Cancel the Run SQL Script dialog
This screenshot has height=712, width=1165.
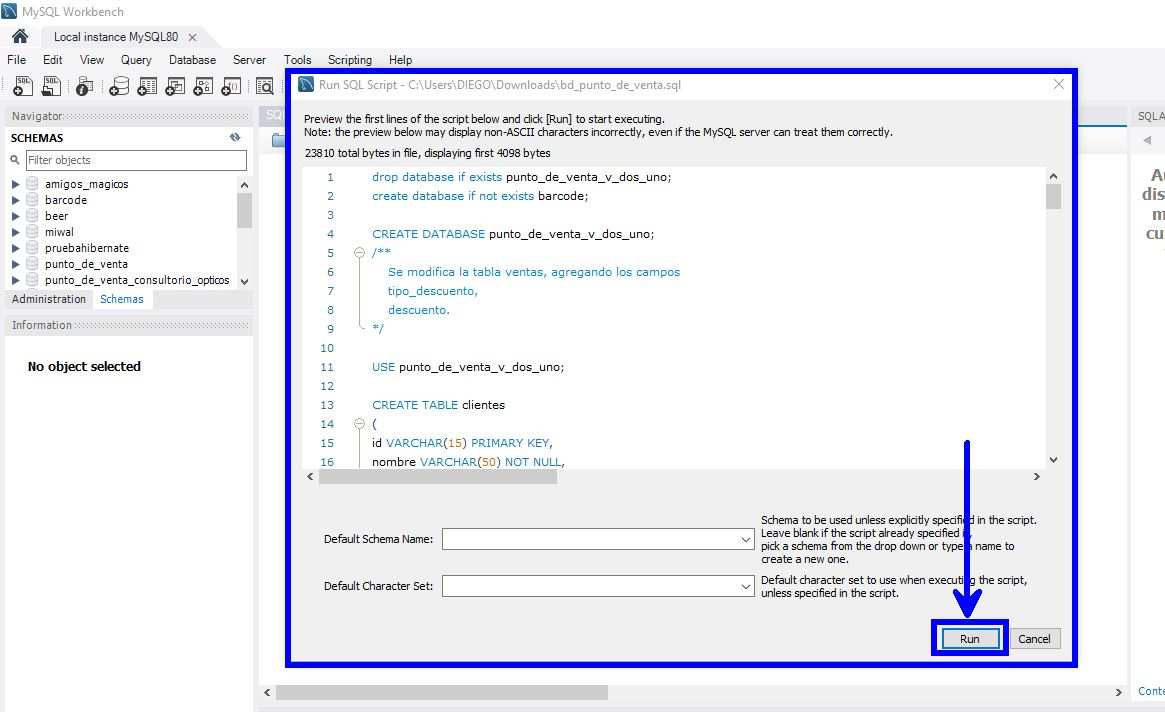[x=1035, y=638]
